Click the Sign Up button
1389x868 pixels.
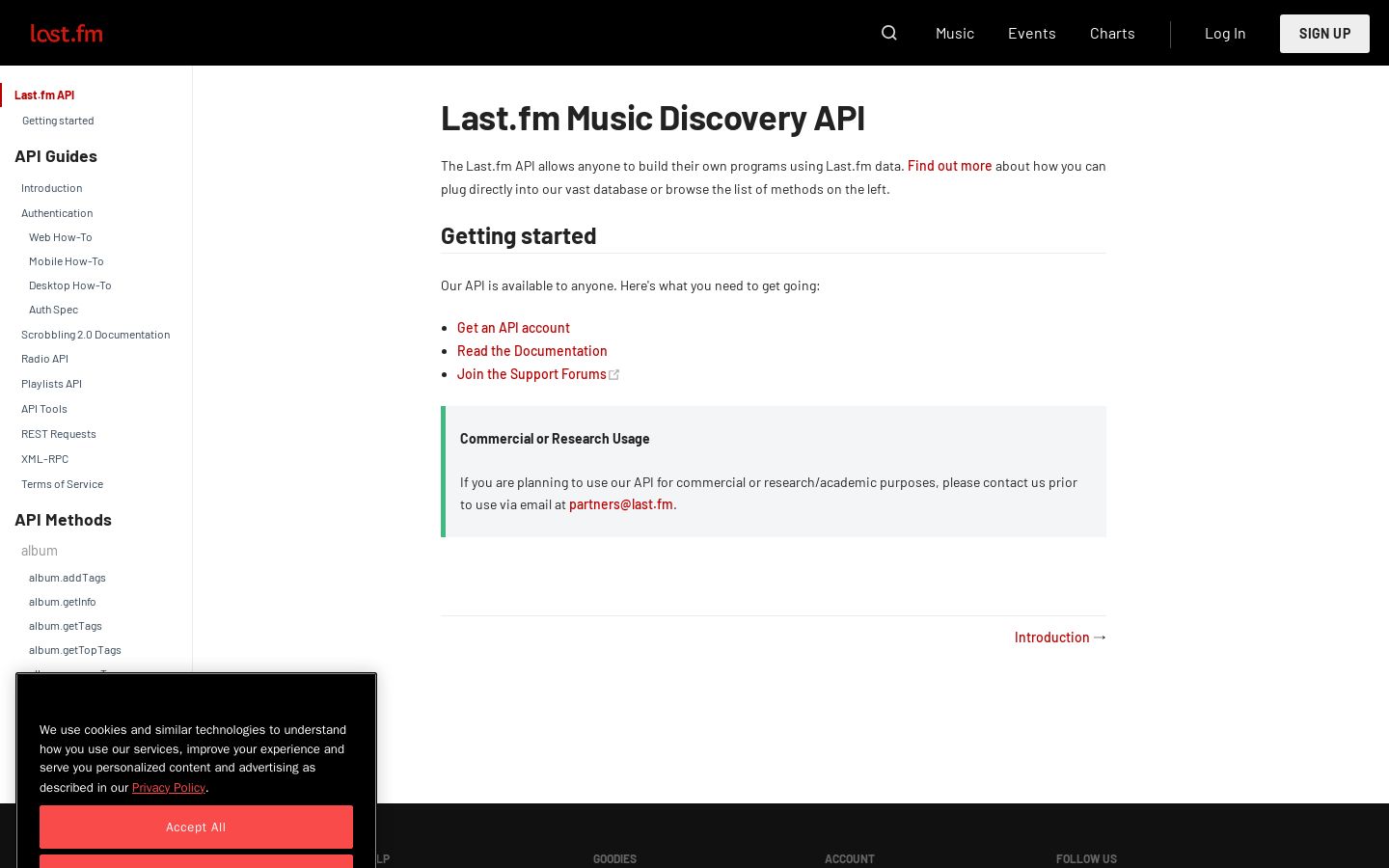[1324, 34]
